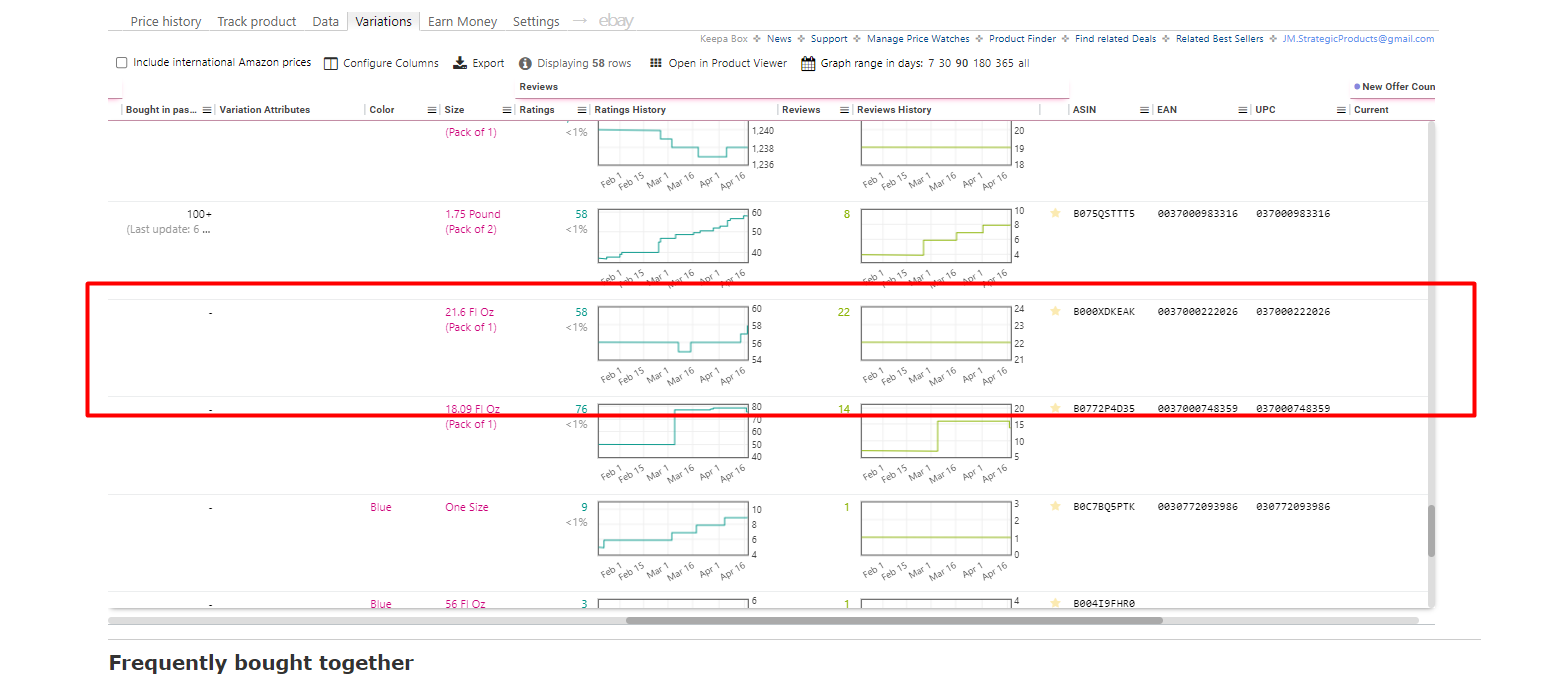Open the Reviews column menu
Viewport: 1560px width, 677px height.
[x=845, y=110]
